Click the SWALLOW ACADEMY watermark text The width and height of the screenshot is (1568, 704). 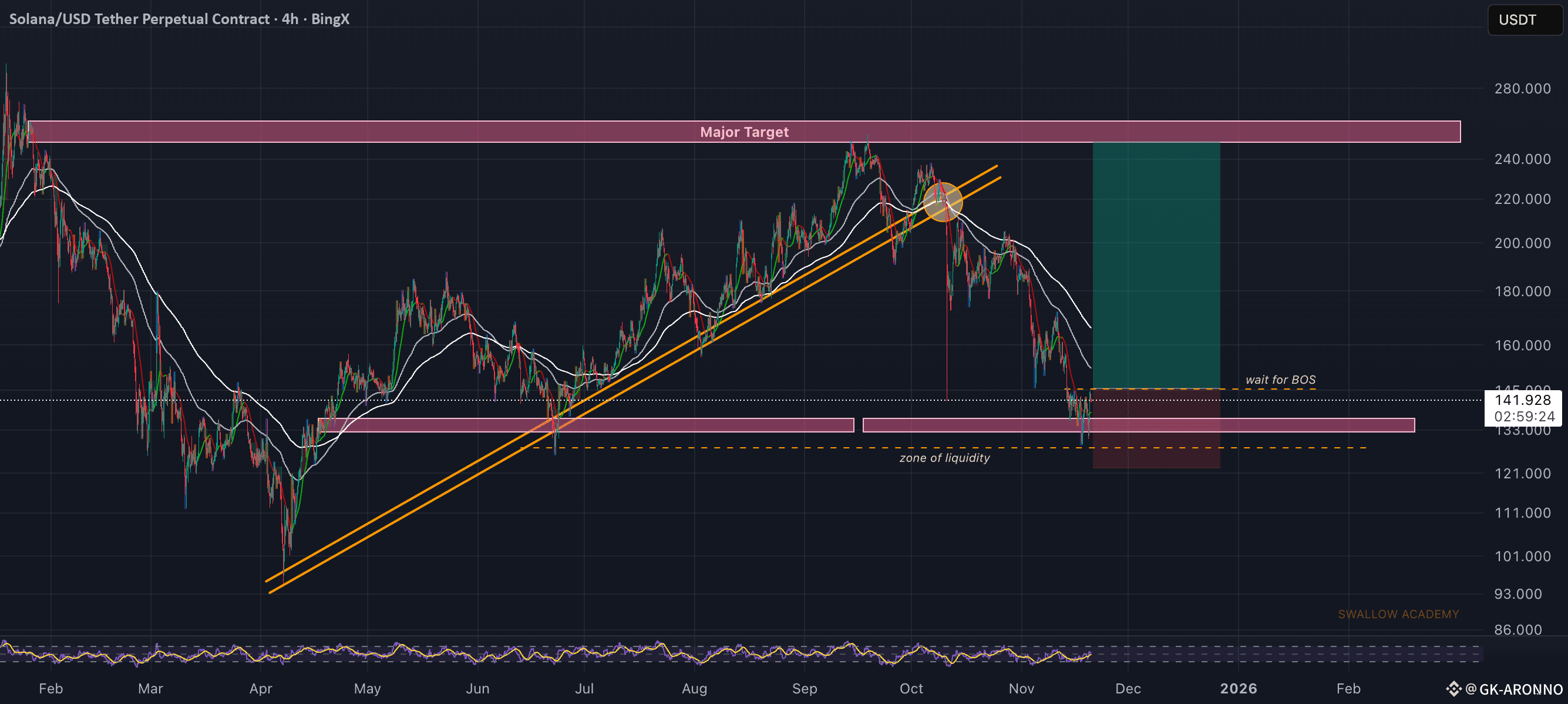click(1398, 614)
